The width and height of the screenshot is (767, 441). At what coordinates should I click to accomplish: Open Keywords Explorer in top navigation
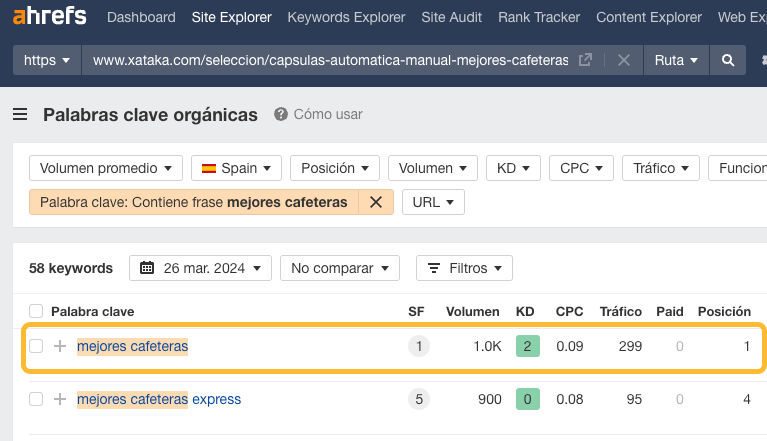tap(346, 17)
